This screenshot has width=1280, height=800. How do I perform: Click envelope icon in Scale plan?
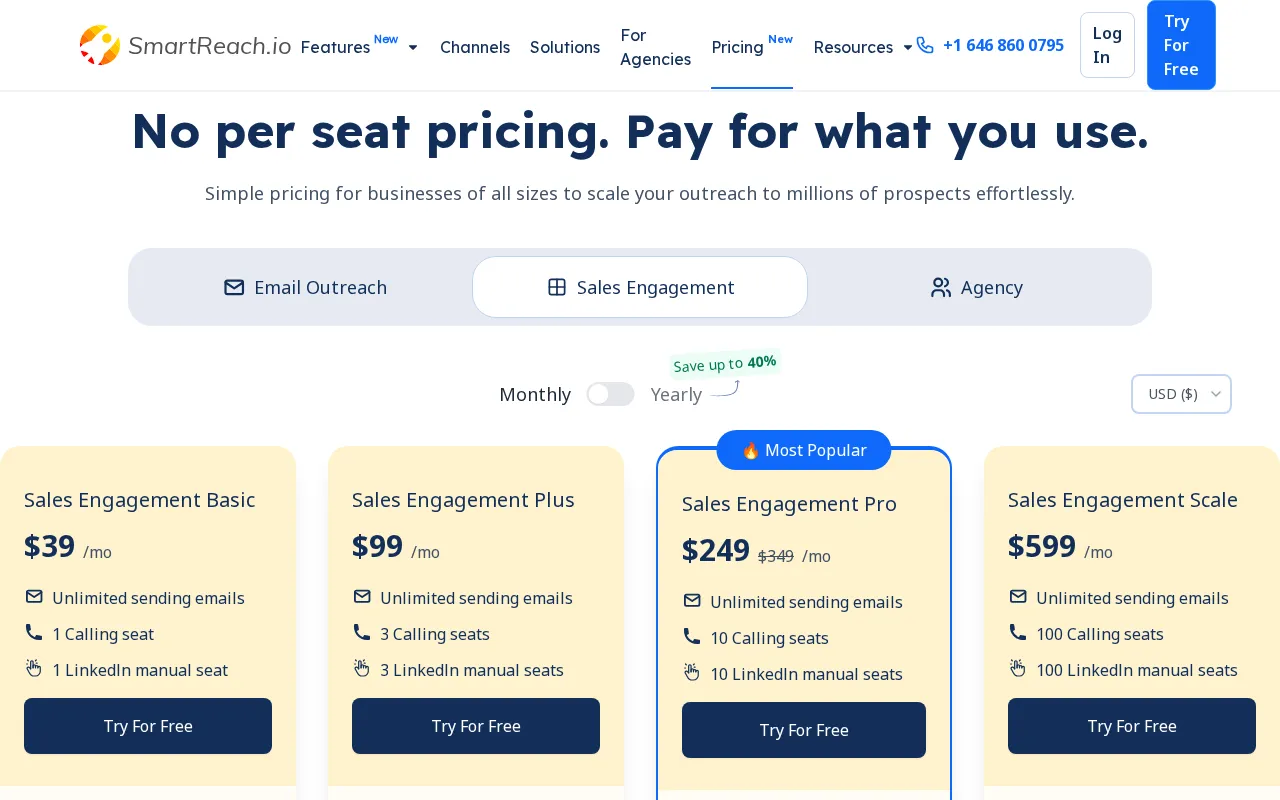pos(1018,597)
